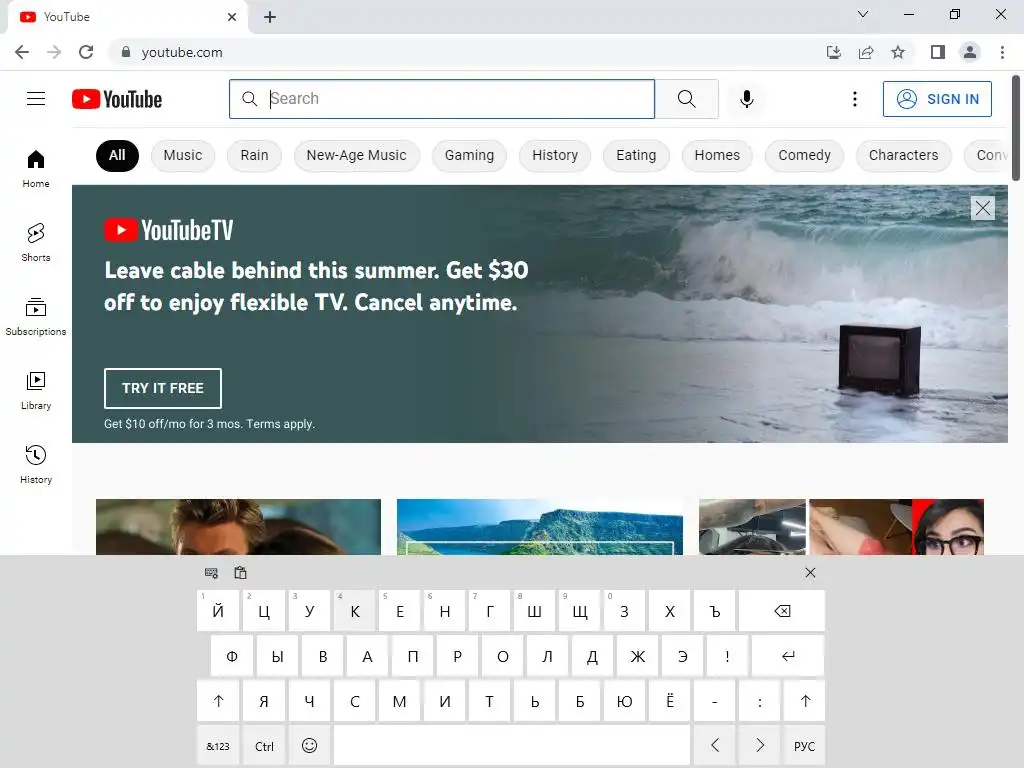Bookmark this page with star icon
1024x768 pixels.
898,52
